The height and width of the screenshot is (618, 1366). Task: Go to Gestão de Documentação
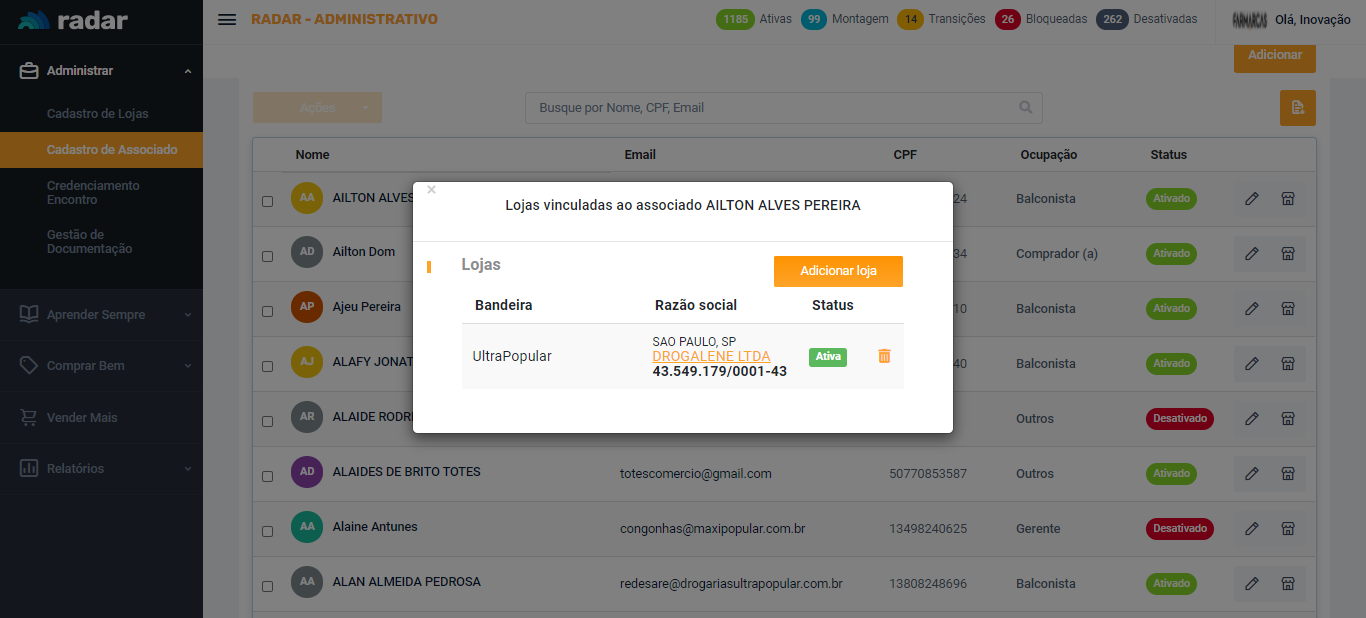[89, 242]
